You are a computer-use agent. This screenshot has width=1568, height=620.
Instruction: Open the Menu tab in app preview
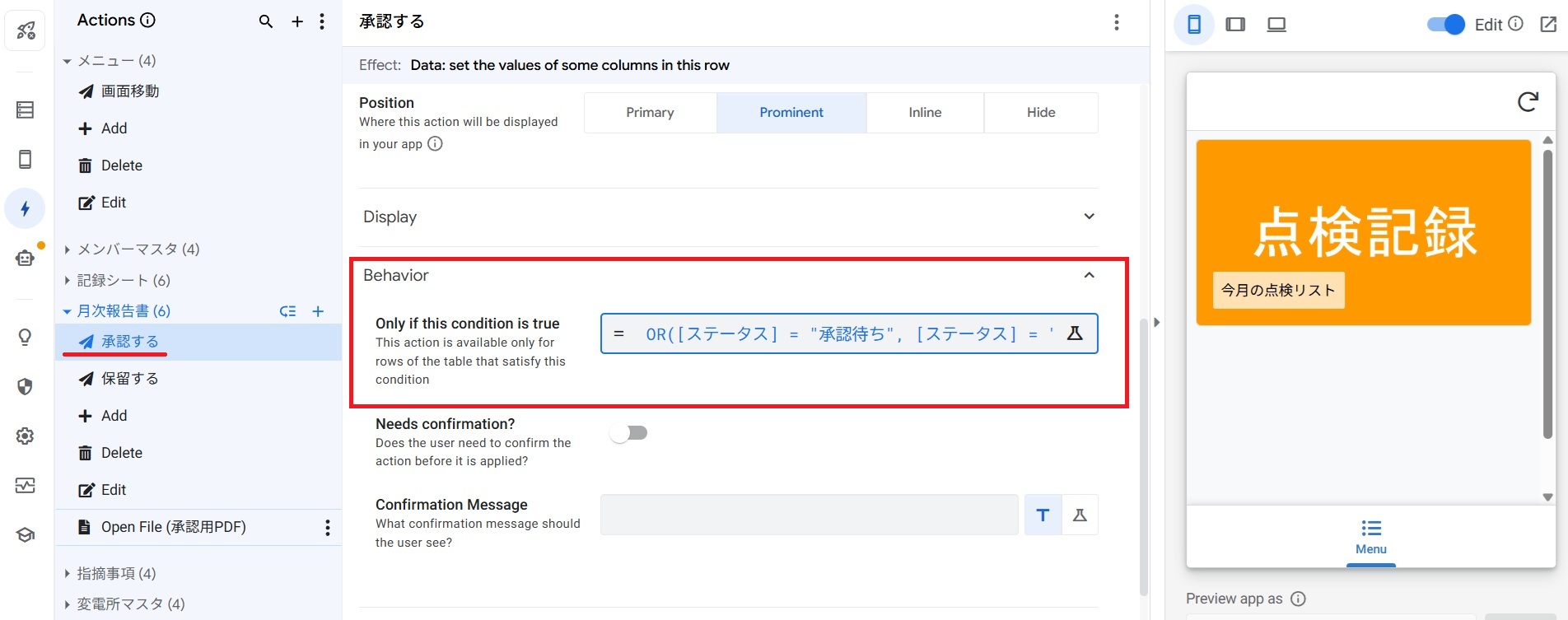(1370, 536)
